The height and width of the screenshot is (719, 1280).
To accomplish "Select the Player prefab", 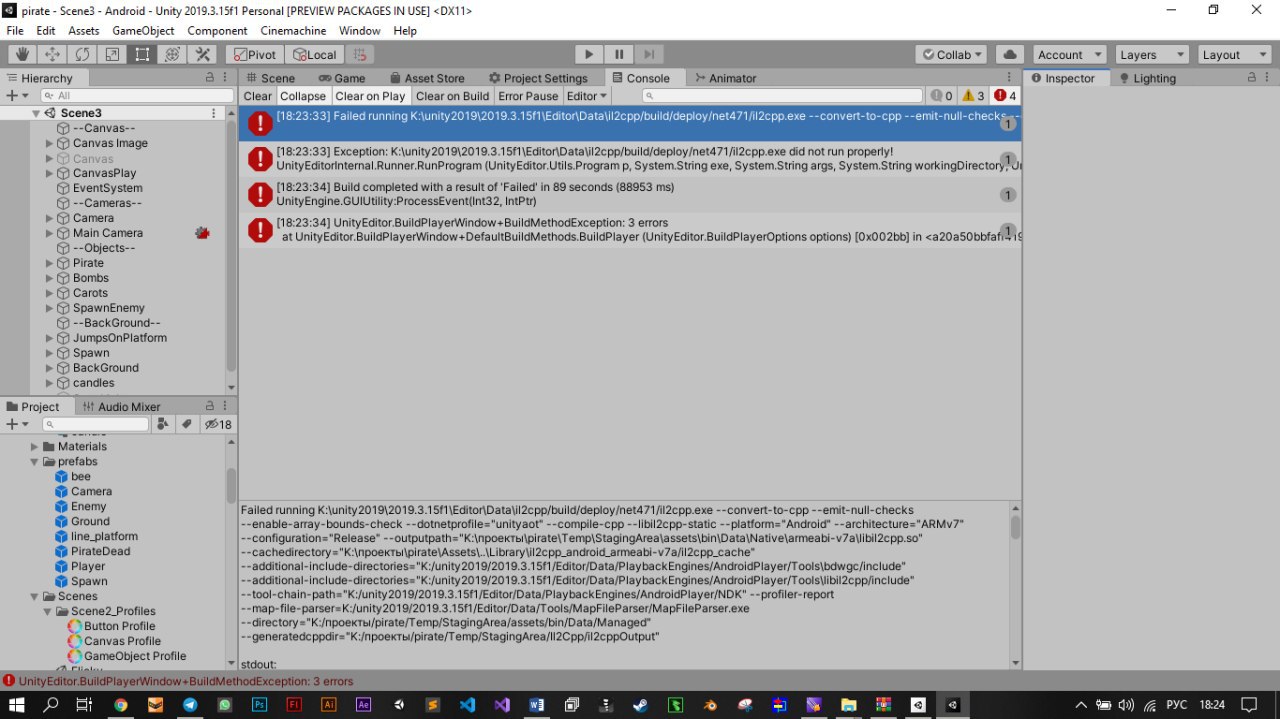I will pyautogui.click(x=88, y=566).
